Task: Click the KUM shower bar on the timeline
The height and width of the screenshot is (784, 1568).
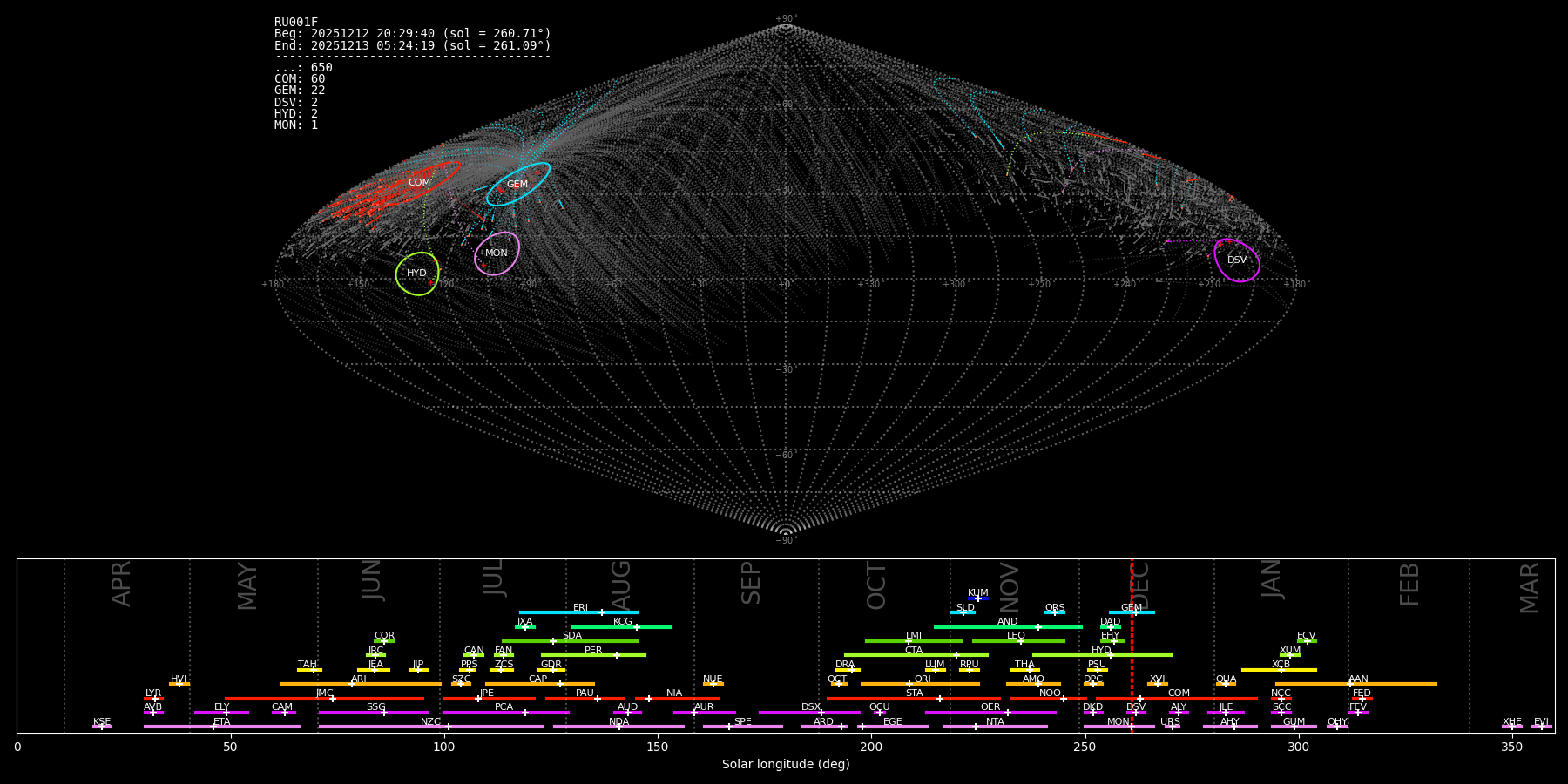Action: (978, 598)
